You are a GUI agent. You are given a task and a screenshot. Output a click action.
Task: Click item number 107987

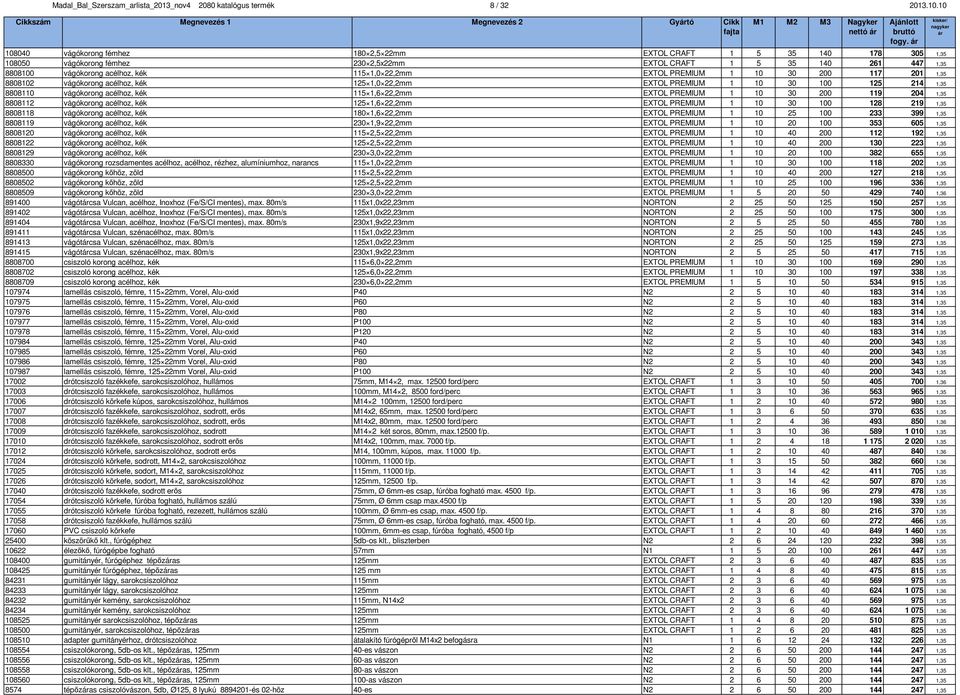(x=17, y=372)
